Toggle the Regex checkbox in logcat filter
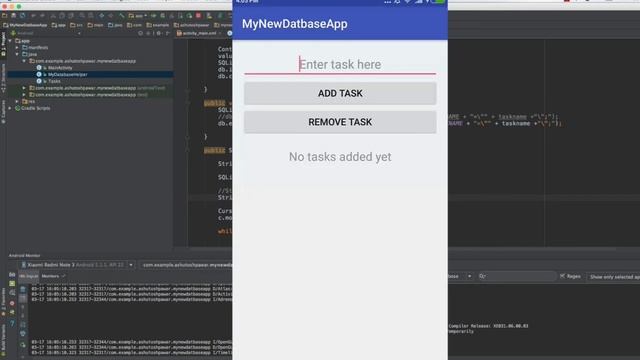Viewport: 640px width, 360px height. [562, 276]
